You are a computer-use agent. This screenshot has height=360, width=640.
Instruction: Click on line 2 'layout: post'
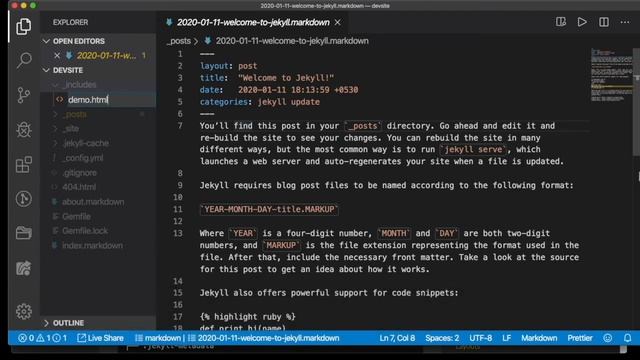point(229,66)
